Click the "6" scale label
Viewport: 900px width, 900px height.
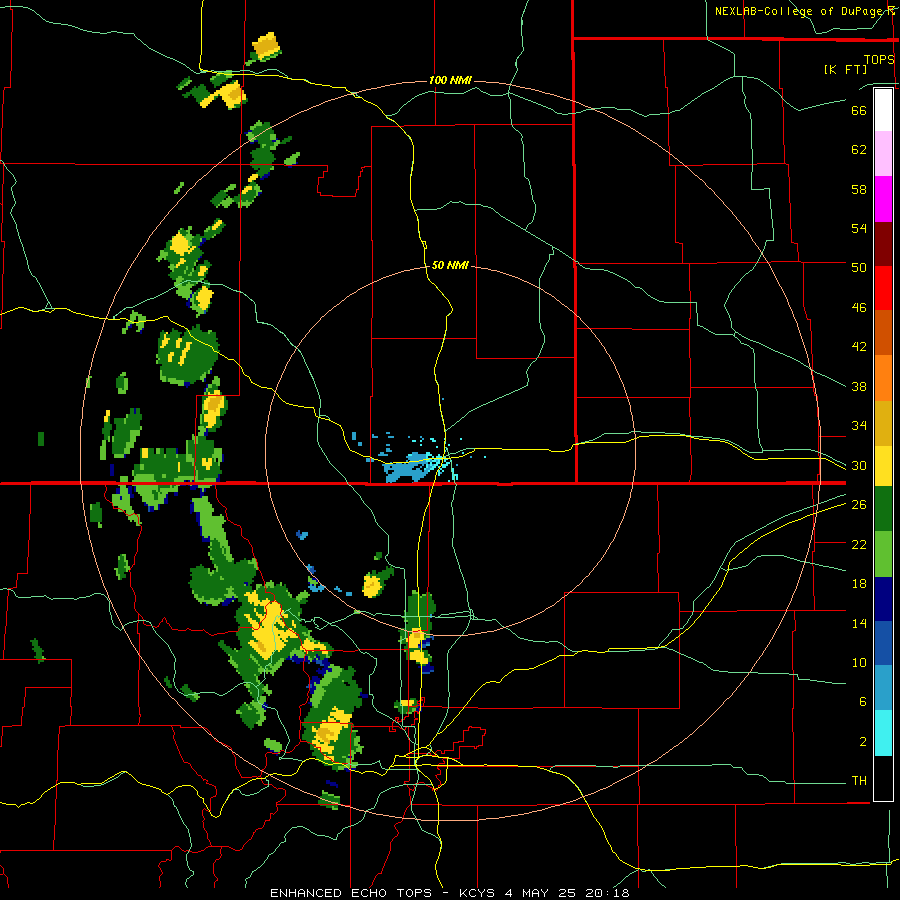[862, 702]
